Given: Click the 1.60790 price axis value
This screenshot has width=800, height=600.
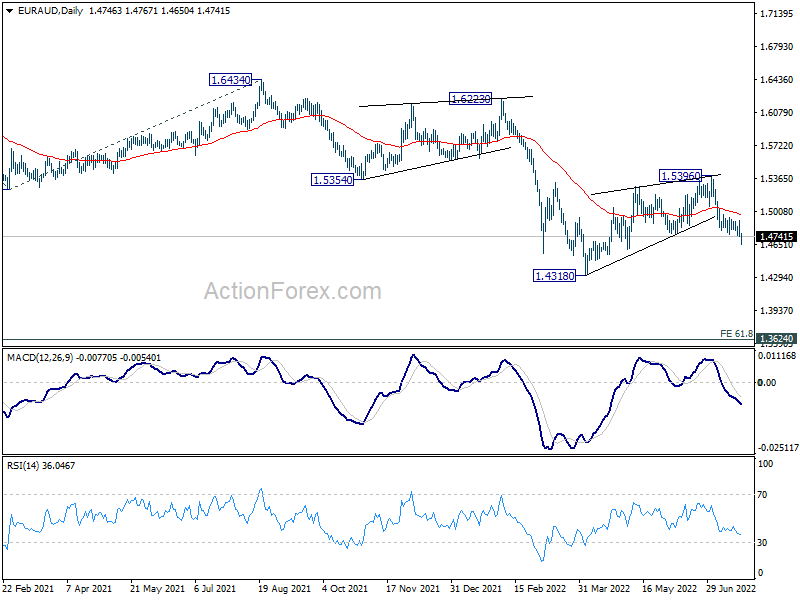Looking at the screenshot, I should (x=776, y=113).
